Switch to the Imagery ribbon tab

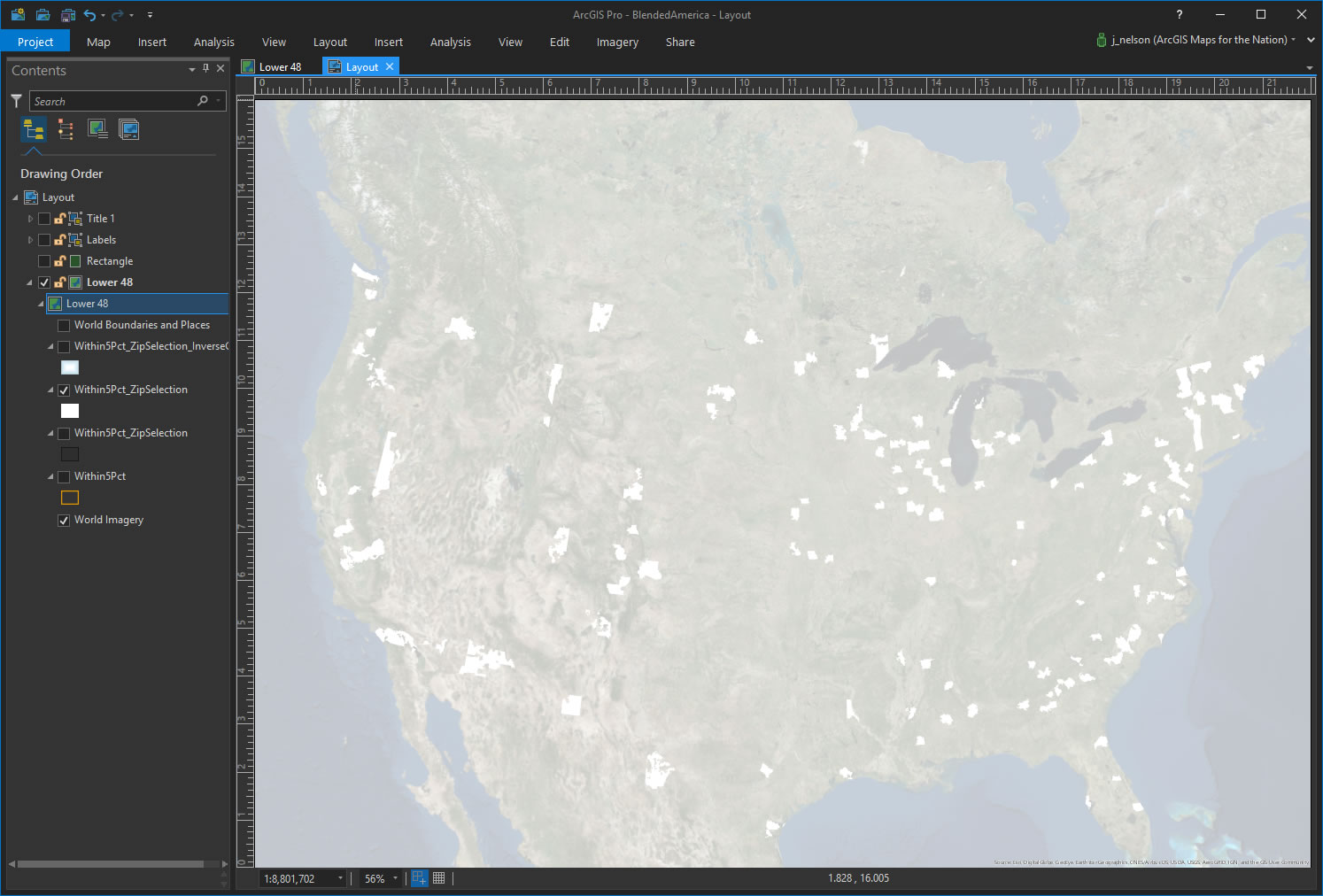point(617,42)
